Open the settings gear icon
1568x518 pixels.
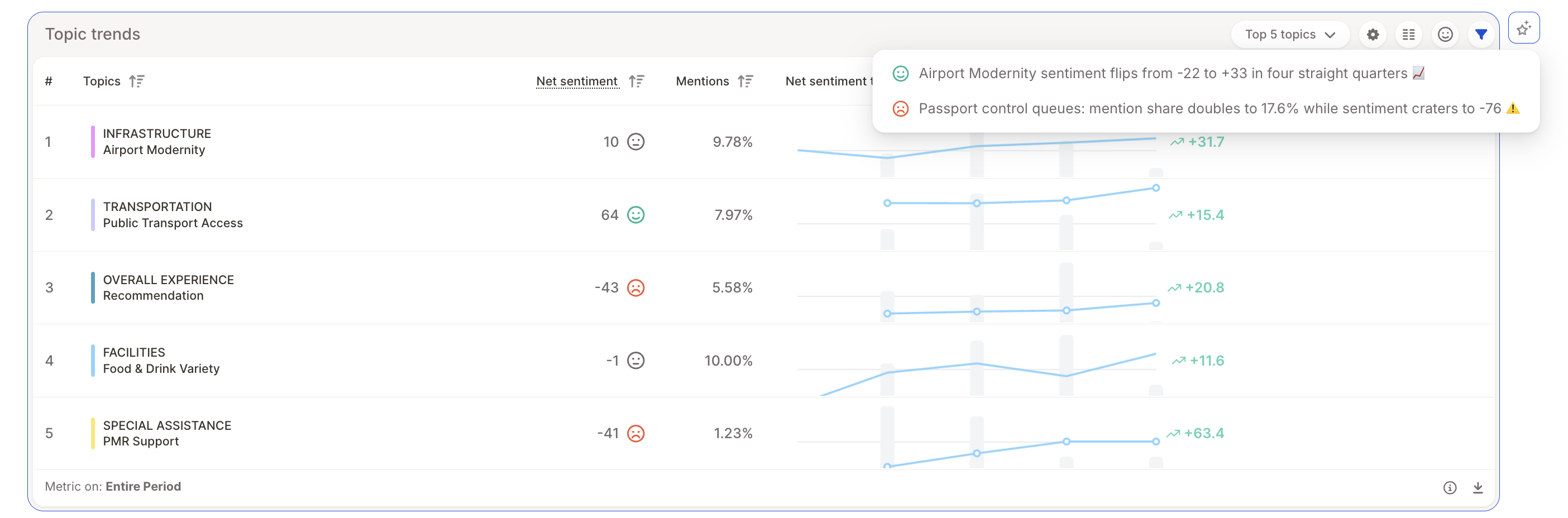pyautogui.click(x=1373, y=35)
